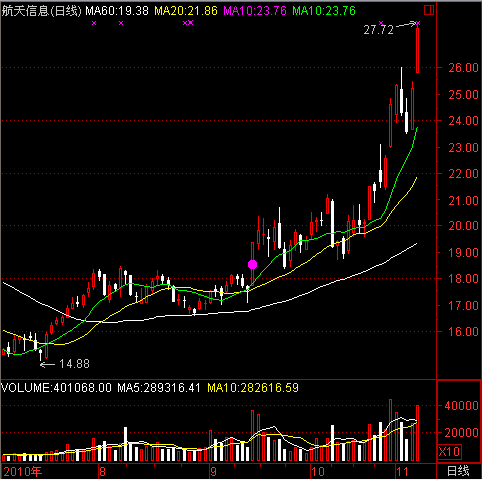The height and width of the screenshot is (480, 482).
Task: Click the magenta circle signal marker
Action: (253, 264)
